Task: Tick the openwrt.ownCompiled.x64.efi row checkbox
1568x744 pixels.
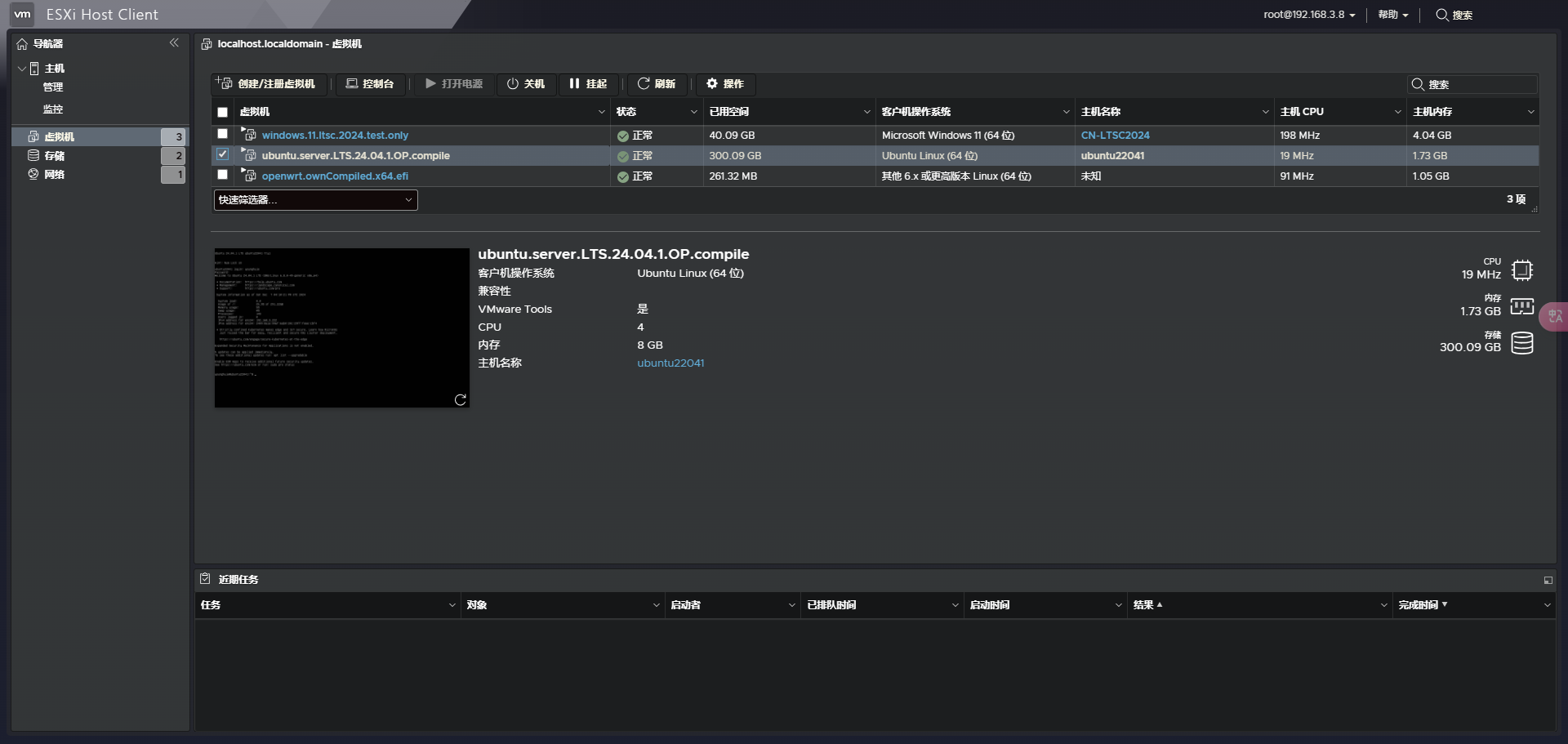Action: point(222,175)
